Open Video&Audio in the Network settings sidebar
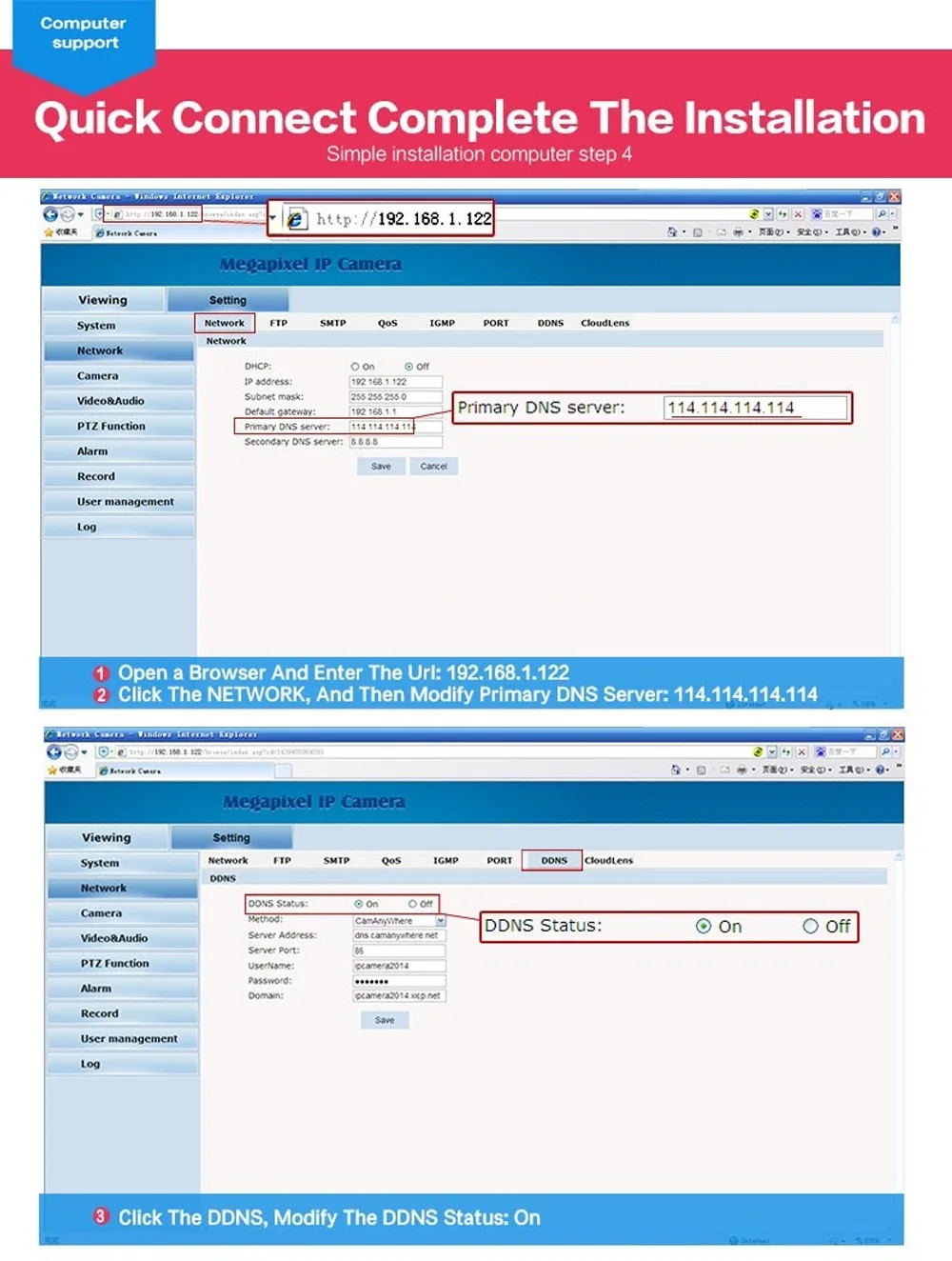Image resolution: width=952 pixels, height=1261 pixels. [118, 401]
